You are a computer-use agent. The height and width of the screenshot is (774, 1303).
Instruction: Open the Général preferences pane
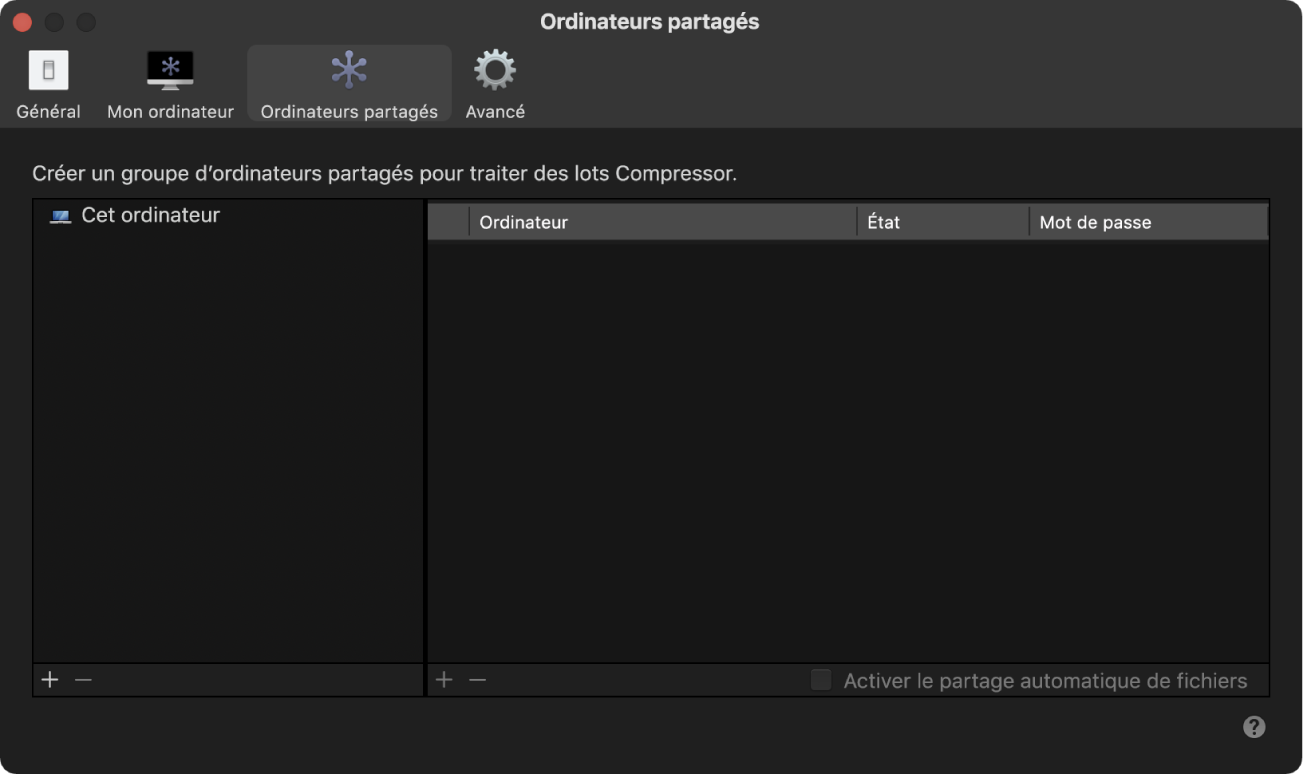coord(48,83)
